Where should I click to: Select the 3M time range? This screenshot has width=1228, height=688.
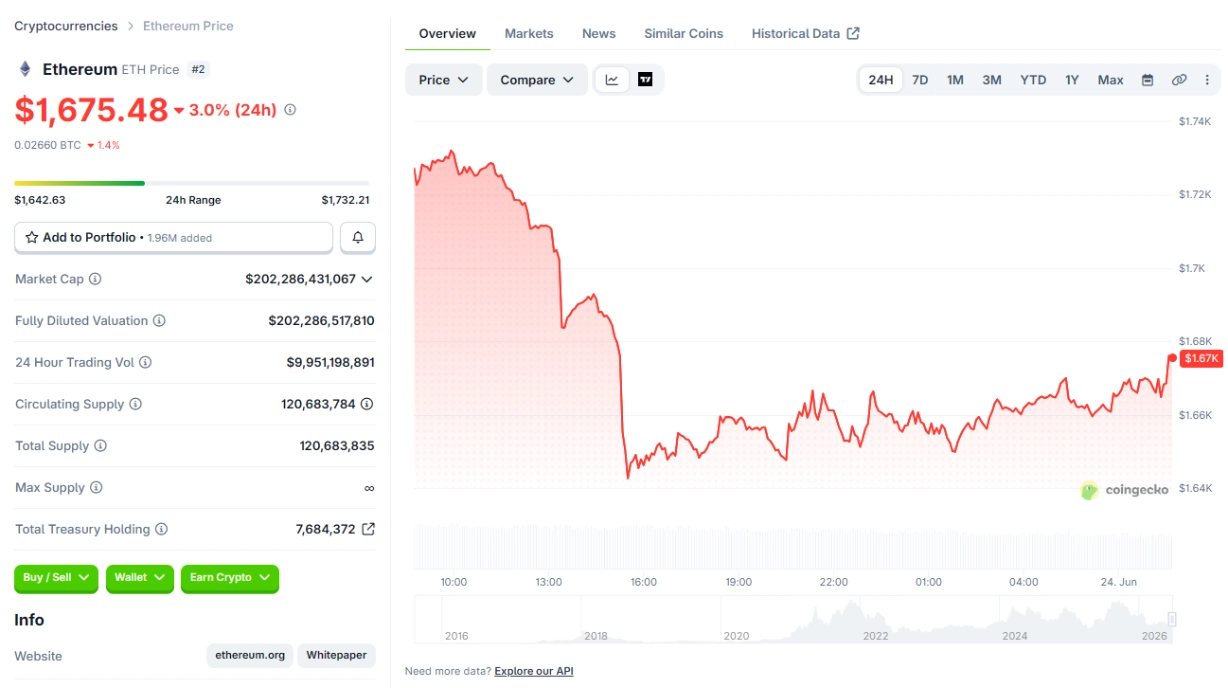(x=992, y=80)
